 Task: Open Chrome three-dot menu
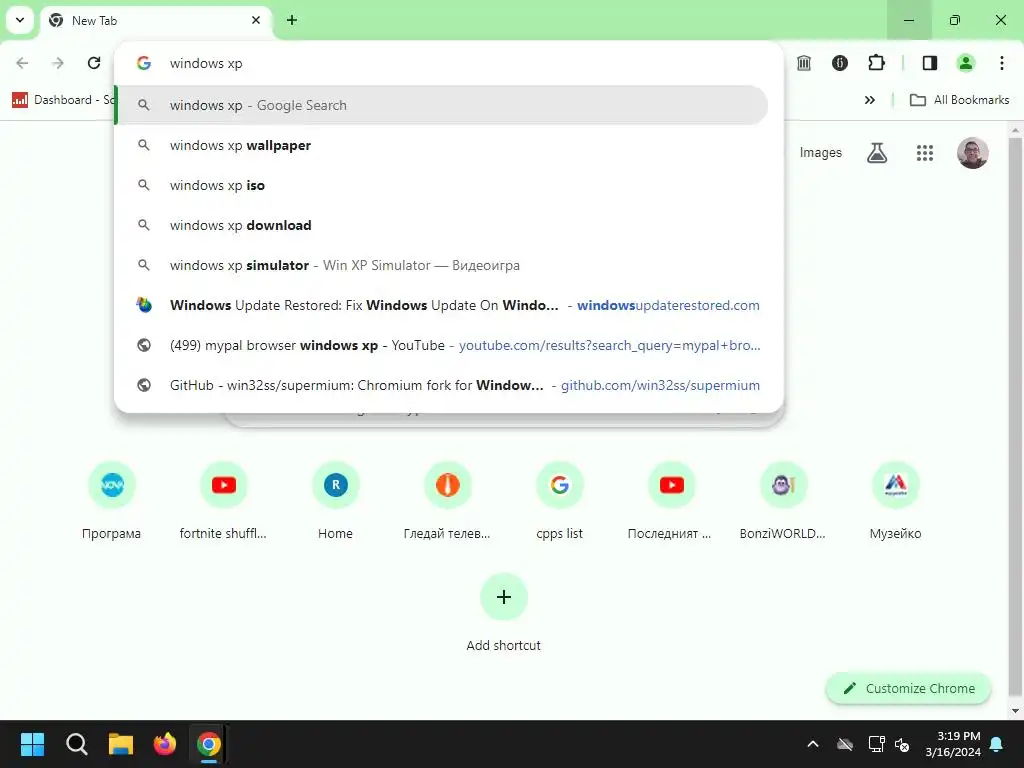pos(1002,63)
